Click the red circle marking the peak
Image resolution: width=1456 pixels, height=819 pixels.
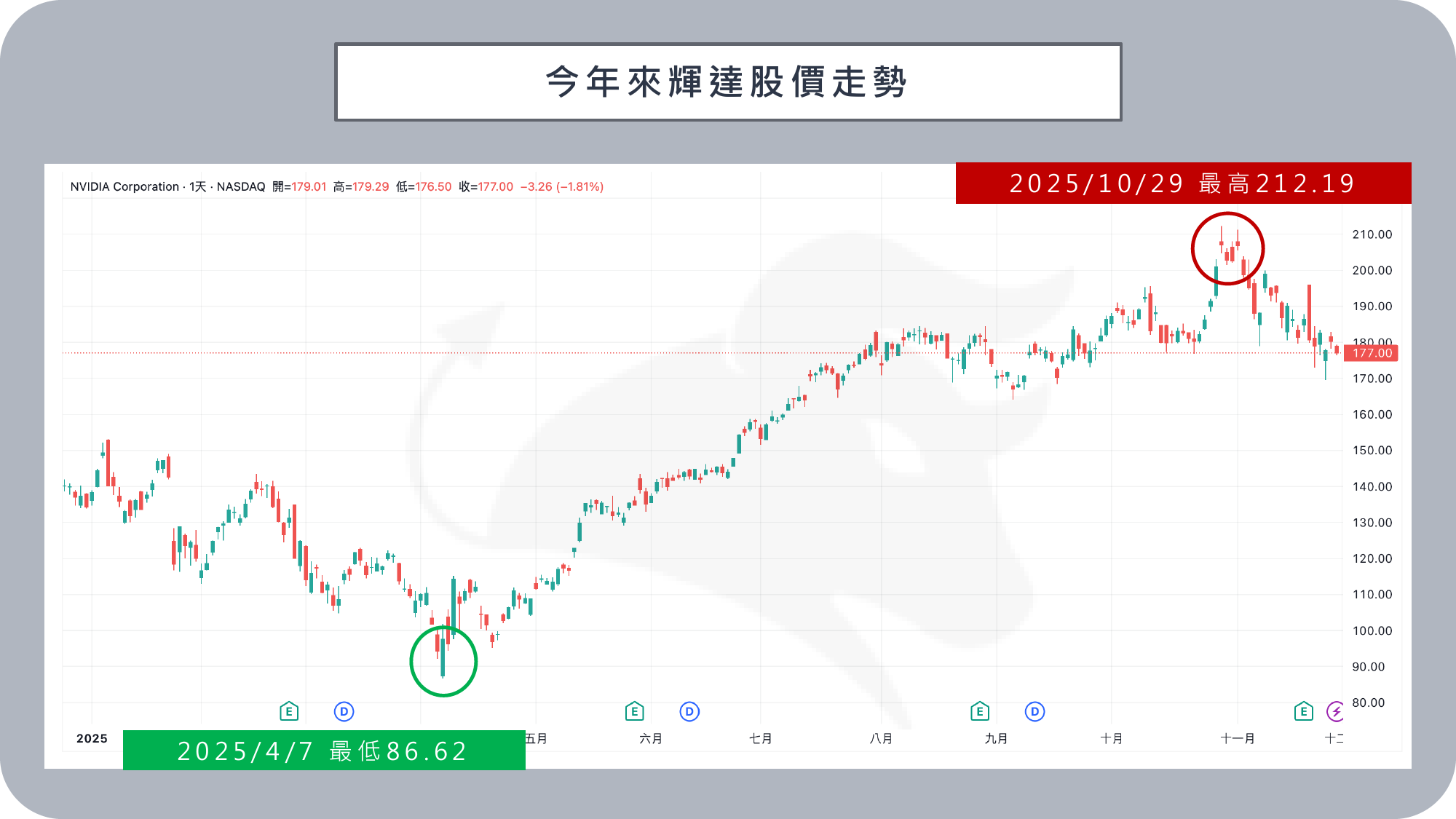[x=1227, y=248]
